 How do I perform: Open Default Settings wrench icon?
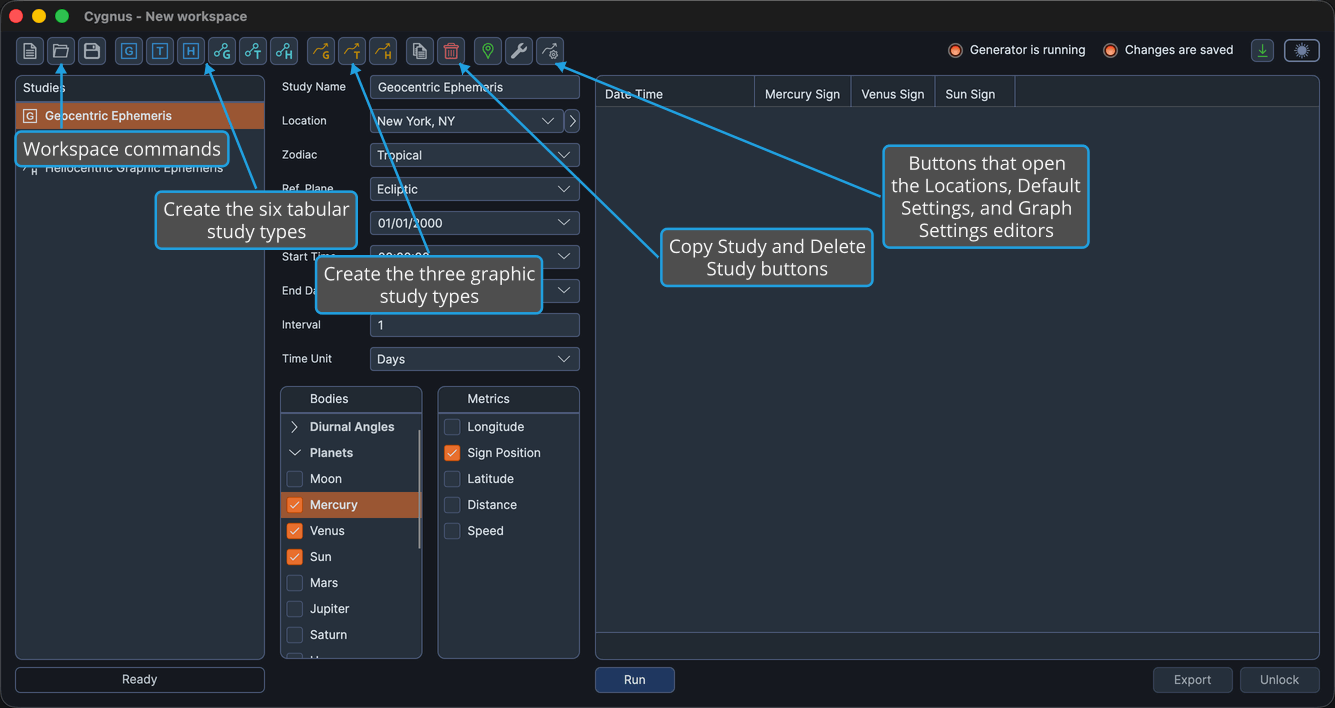tap(519, 51)
